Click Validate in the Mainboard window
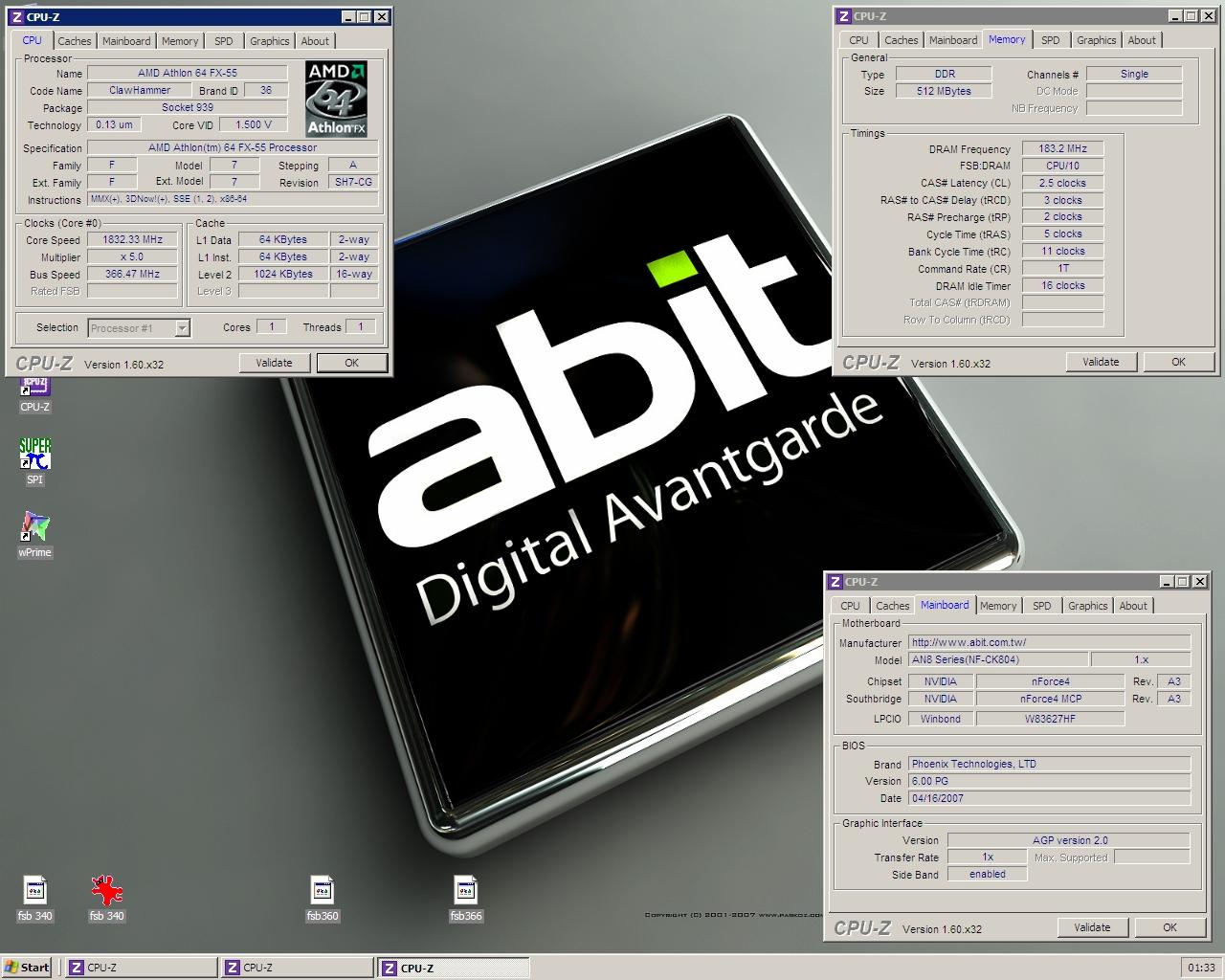The width and height of the screenshot is (1225, 980). pos(1092,927)
